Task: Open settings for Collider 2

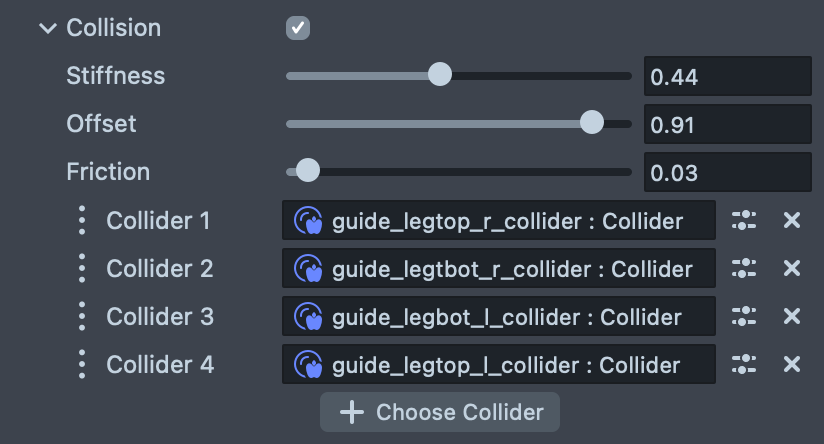Action: [744, 268]
